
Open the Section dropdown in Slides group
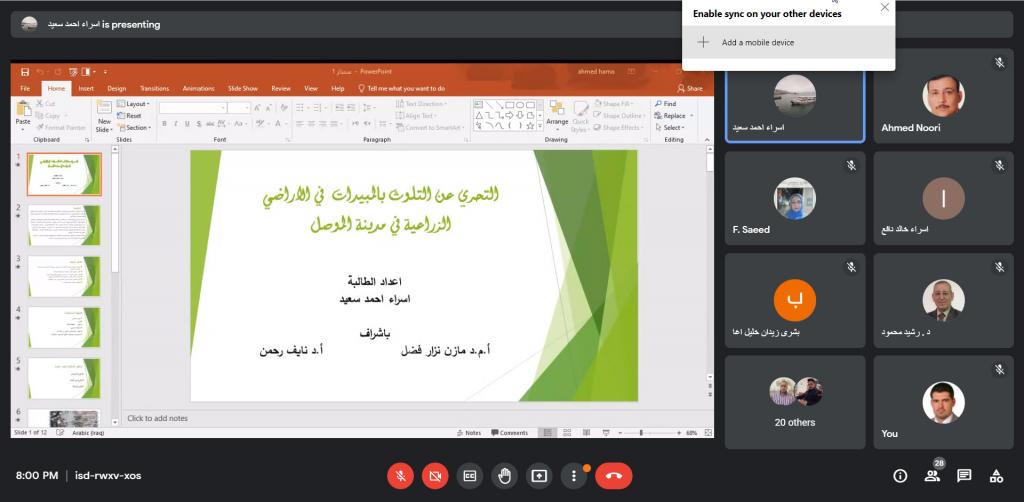(x=137, y=128)
